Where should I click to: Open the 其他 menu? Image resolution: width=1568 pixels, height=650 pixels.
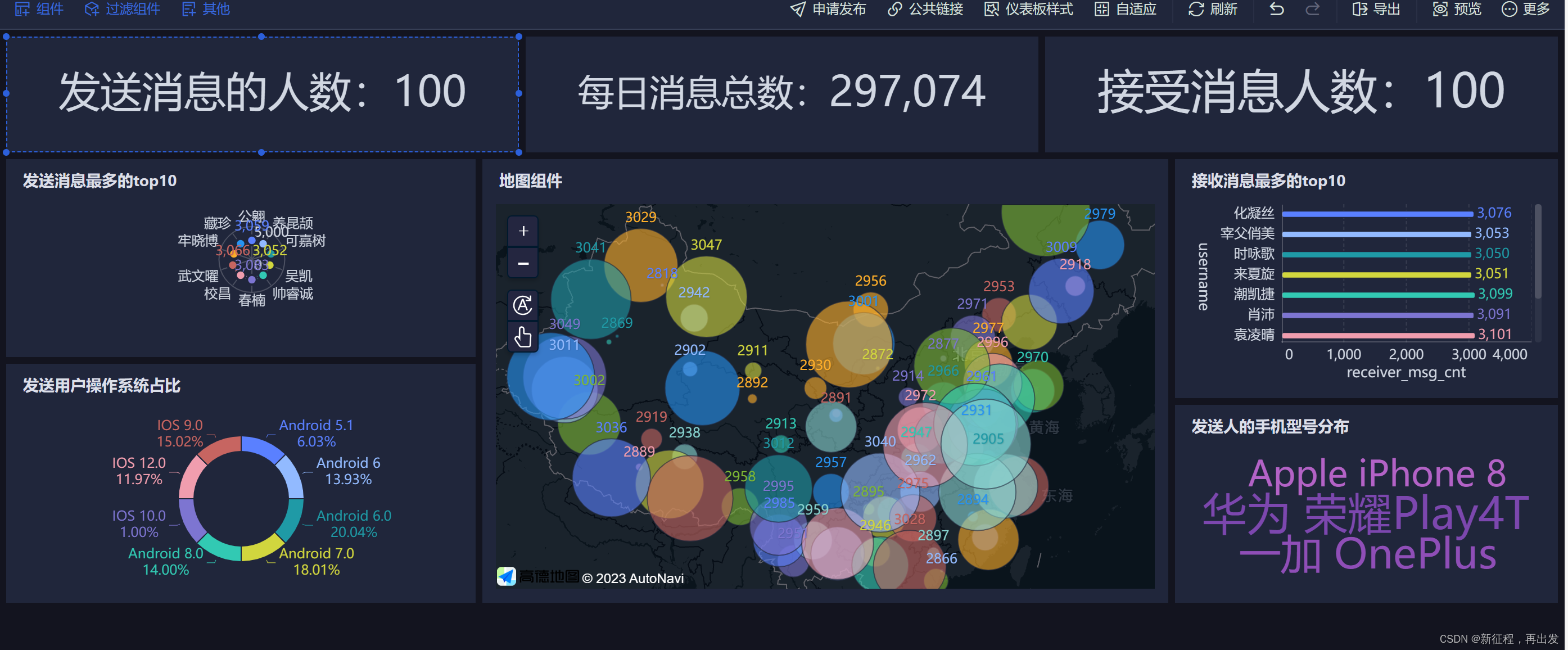tap(206, 9)
